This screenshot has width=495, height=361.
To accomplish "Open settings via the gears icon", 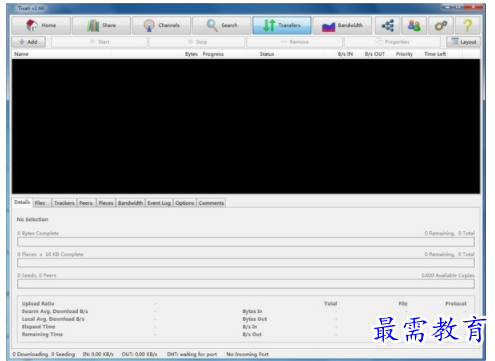I will tap(441, 25).
